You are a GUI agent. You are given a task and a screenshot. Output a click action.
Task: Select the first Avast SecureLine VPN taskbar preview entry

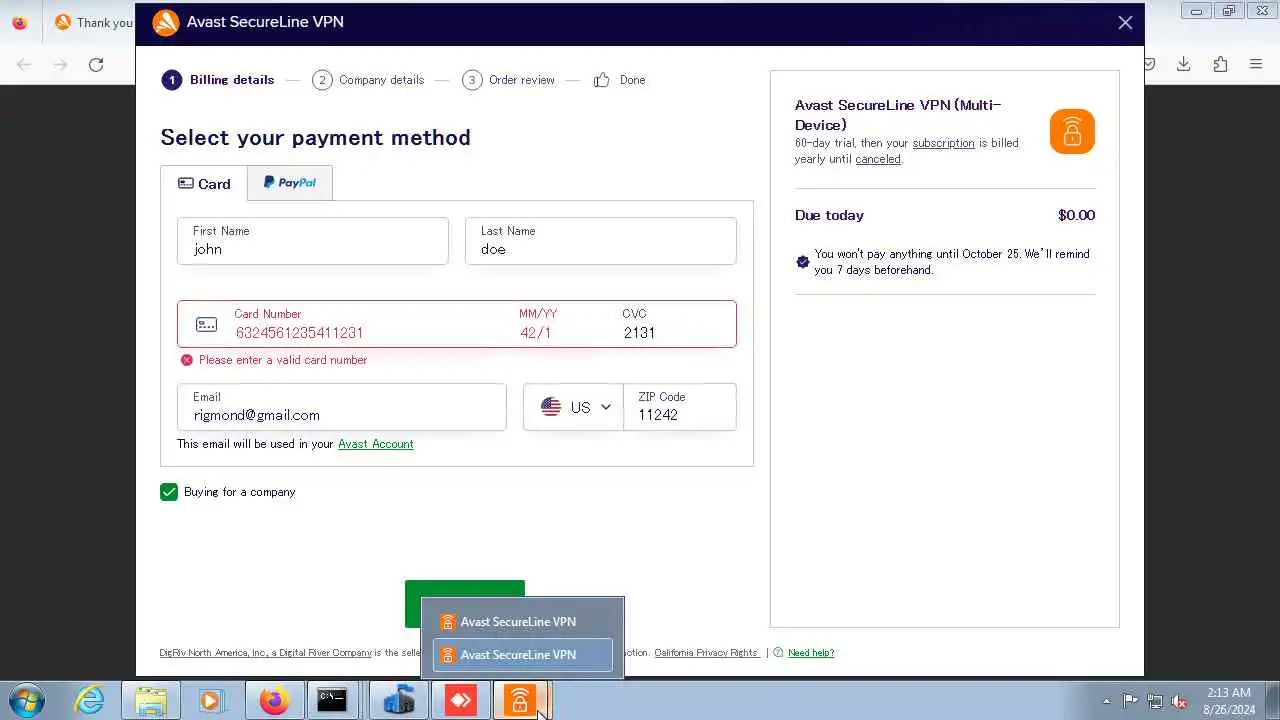pos(522,622)
